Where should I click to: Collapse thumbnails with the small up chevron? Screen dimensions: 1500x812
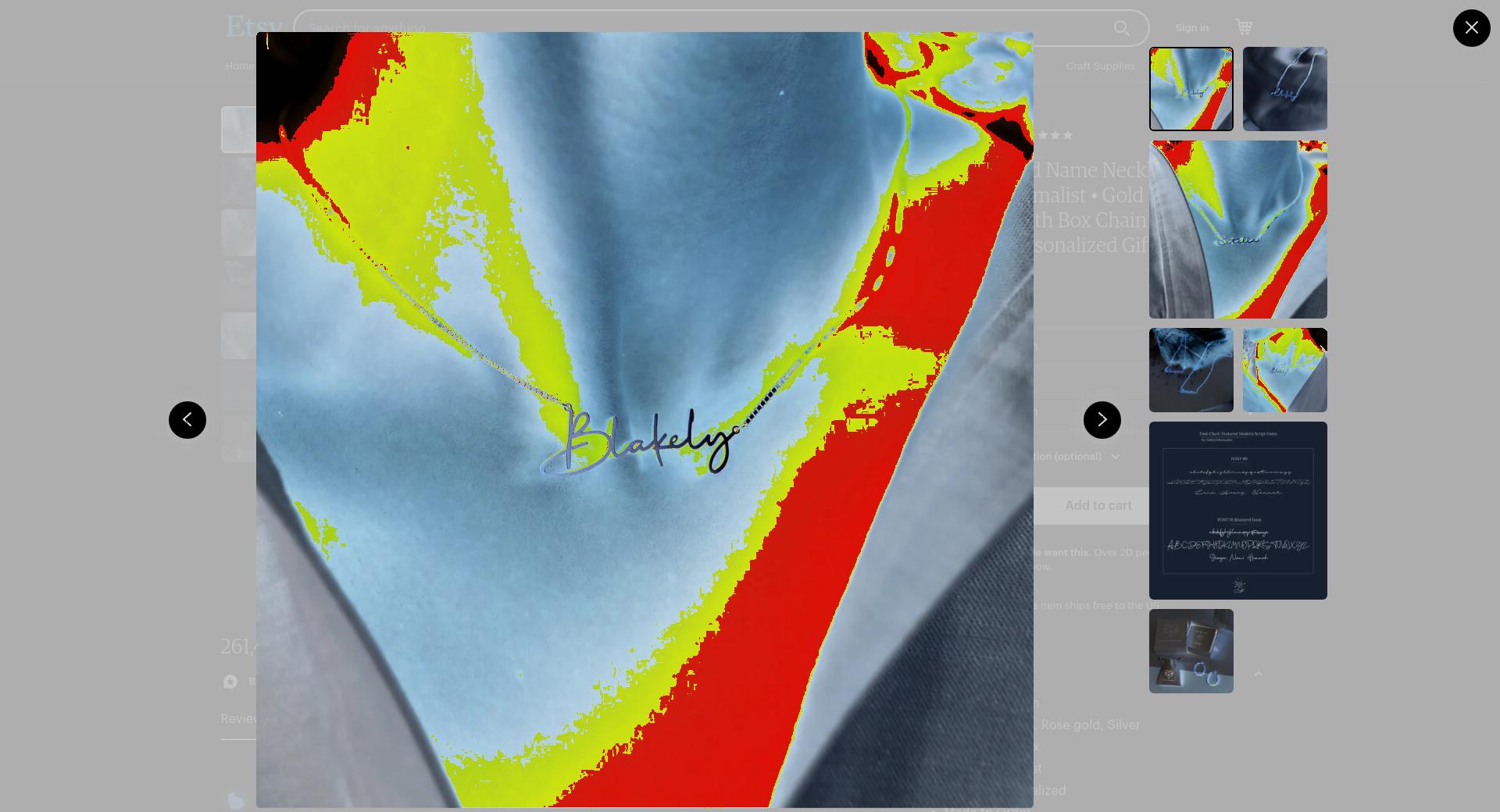1258,674
